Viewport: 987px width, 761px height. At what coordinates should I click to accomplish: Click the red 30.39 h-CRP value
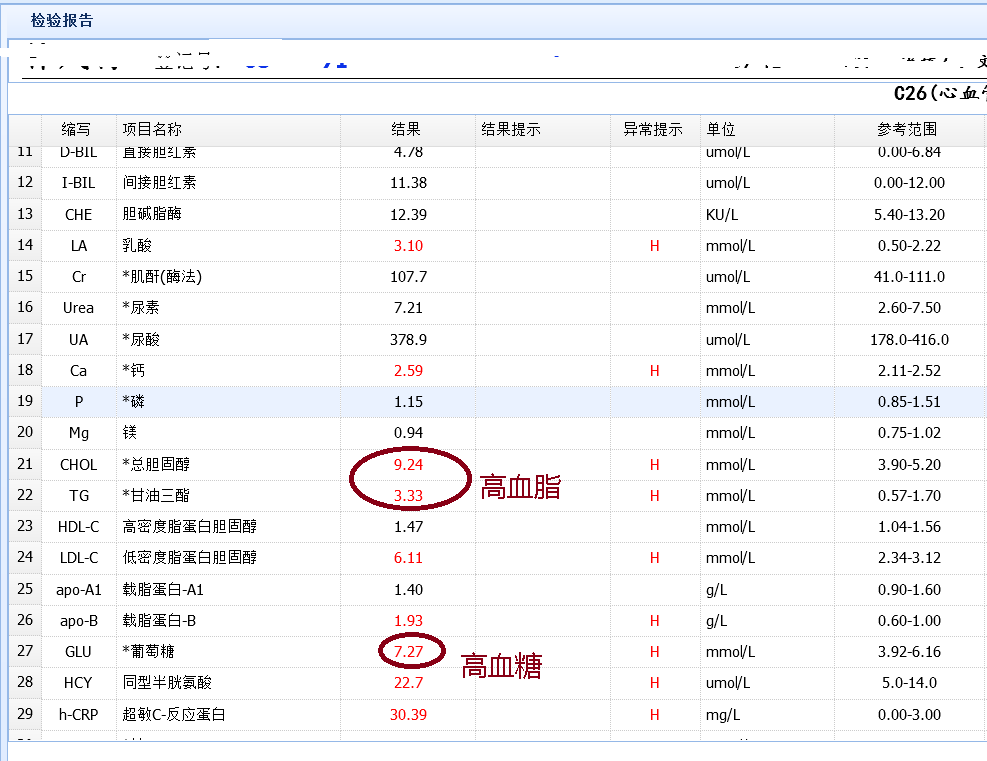point(409,714)
